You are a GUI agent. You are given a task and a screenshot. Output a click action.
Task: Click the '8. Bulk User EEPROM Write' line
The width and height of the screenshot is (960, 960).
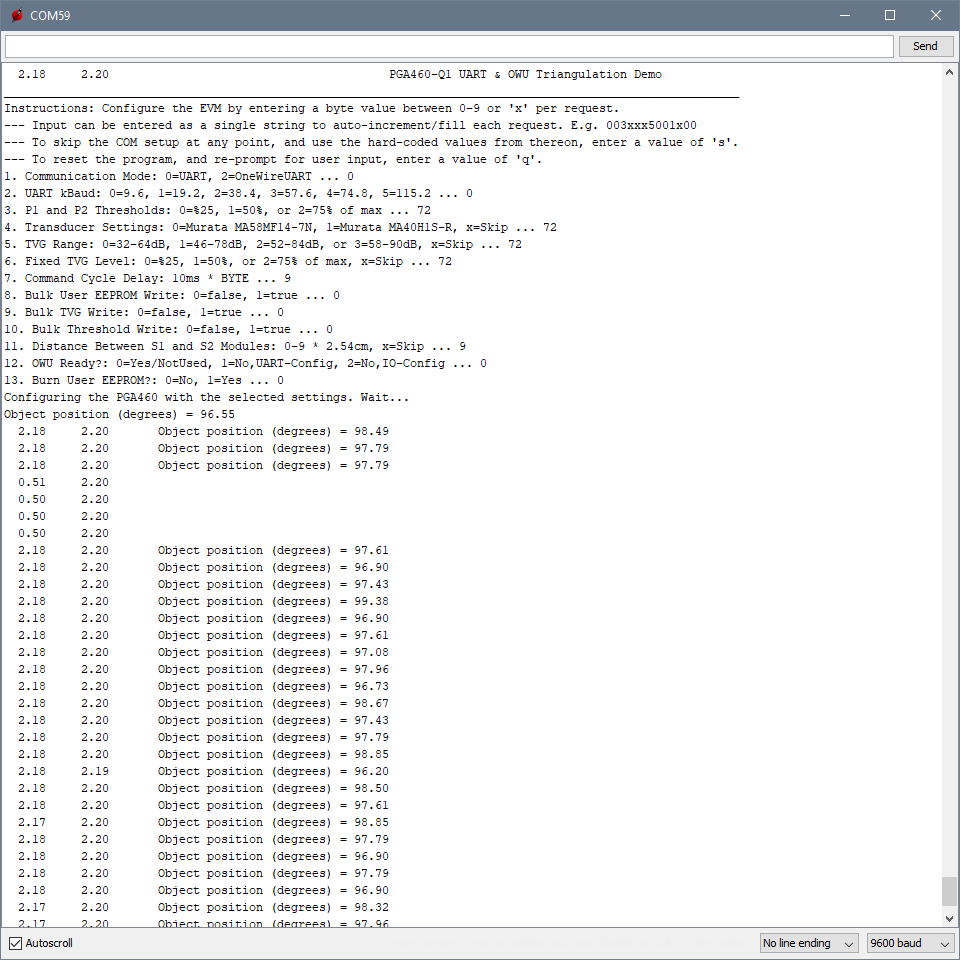(171, 296)
